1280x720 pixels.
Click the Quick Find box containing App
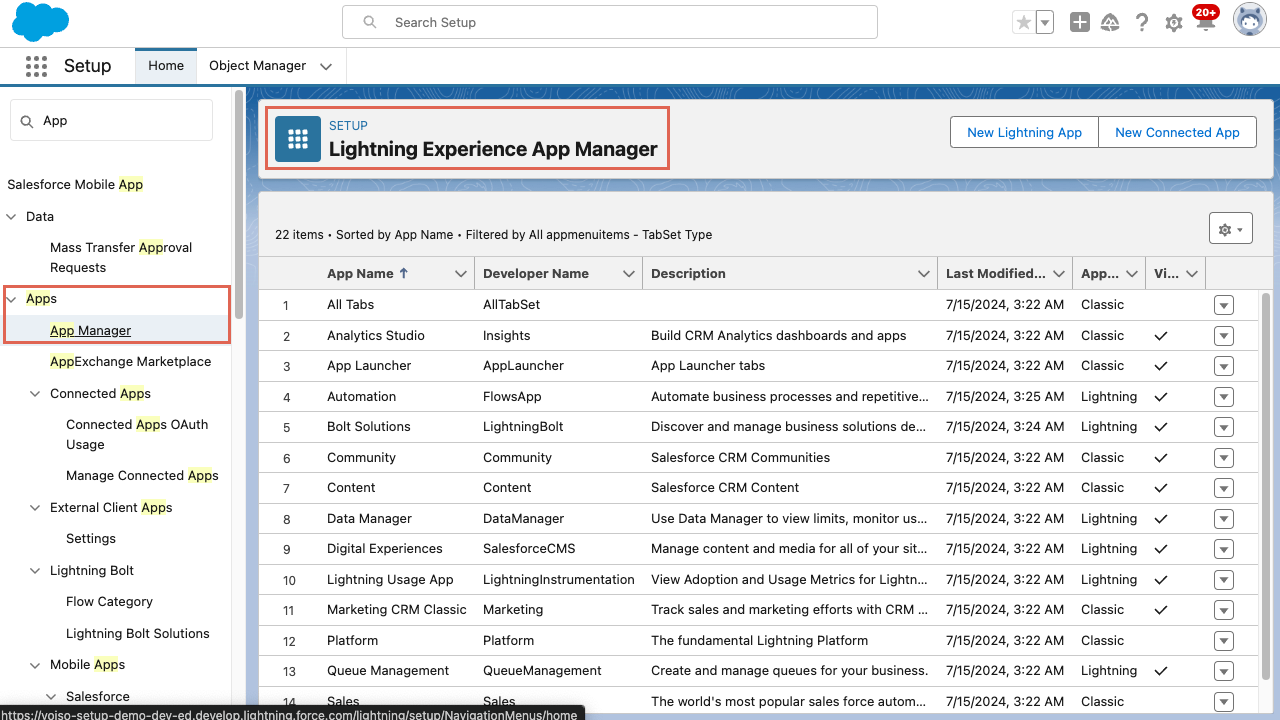[112, 120]
